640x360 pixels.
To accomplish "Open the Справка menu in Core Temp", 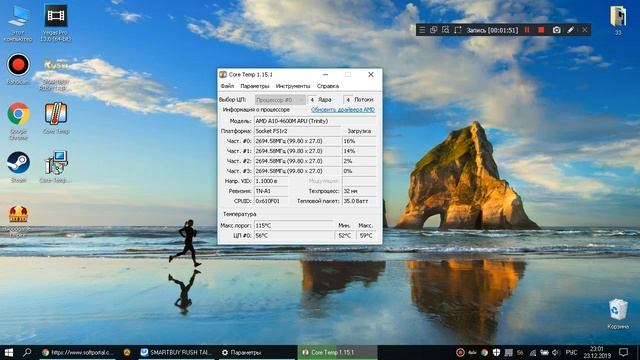I will [328, 86].
